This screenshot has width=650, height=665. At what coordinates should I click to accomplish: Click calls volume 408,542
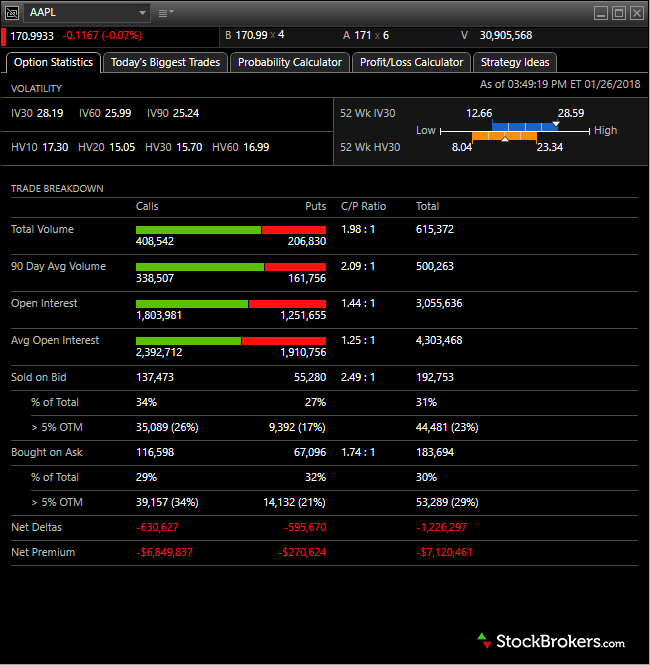coord(155,241)
